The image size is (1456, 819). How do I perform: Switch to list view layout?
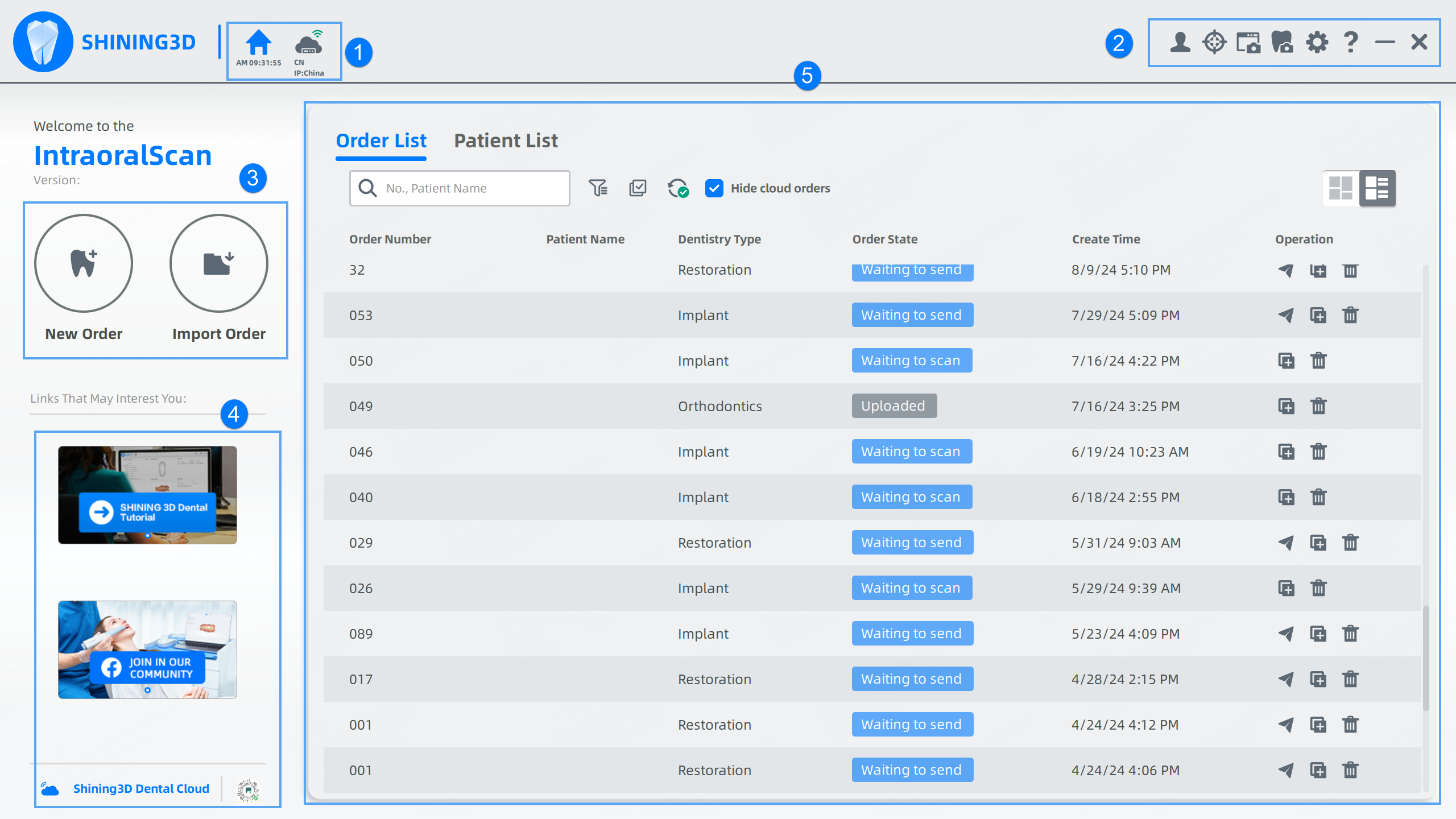[x=1377, y=188]
